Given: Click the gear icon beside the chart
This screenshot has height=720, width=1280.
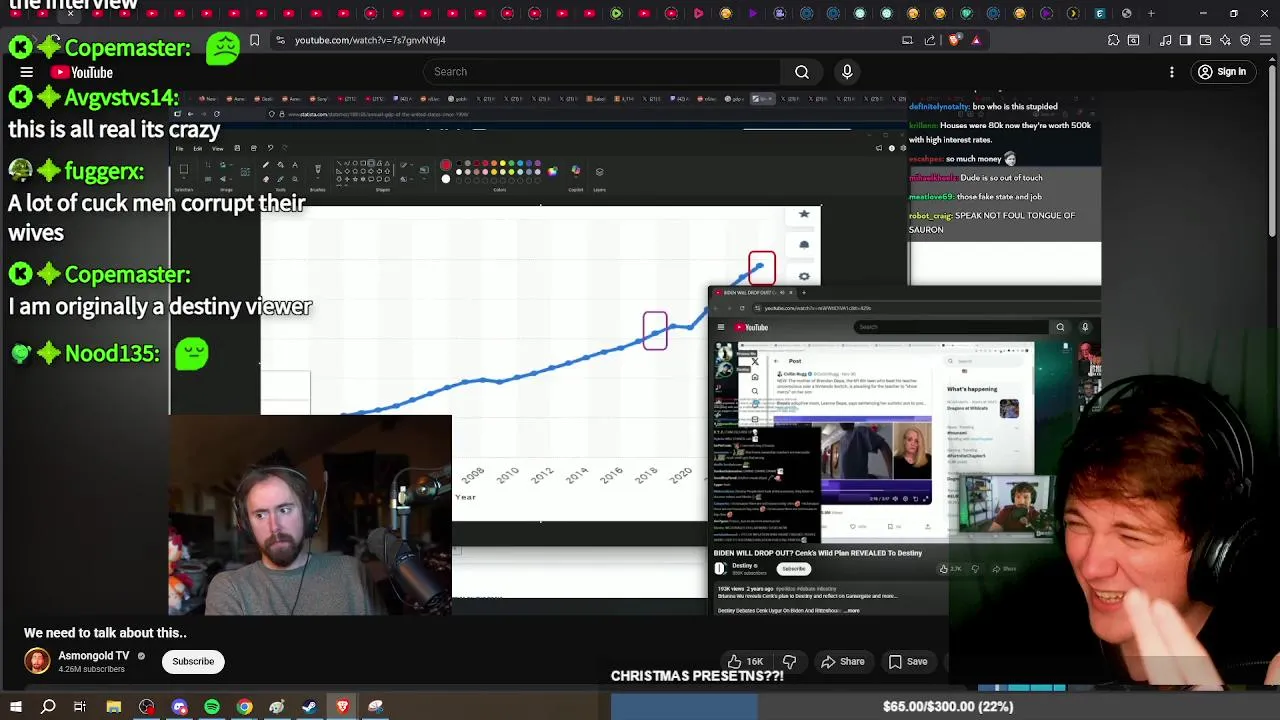Looking at the screenshot, I should [804, 276].
